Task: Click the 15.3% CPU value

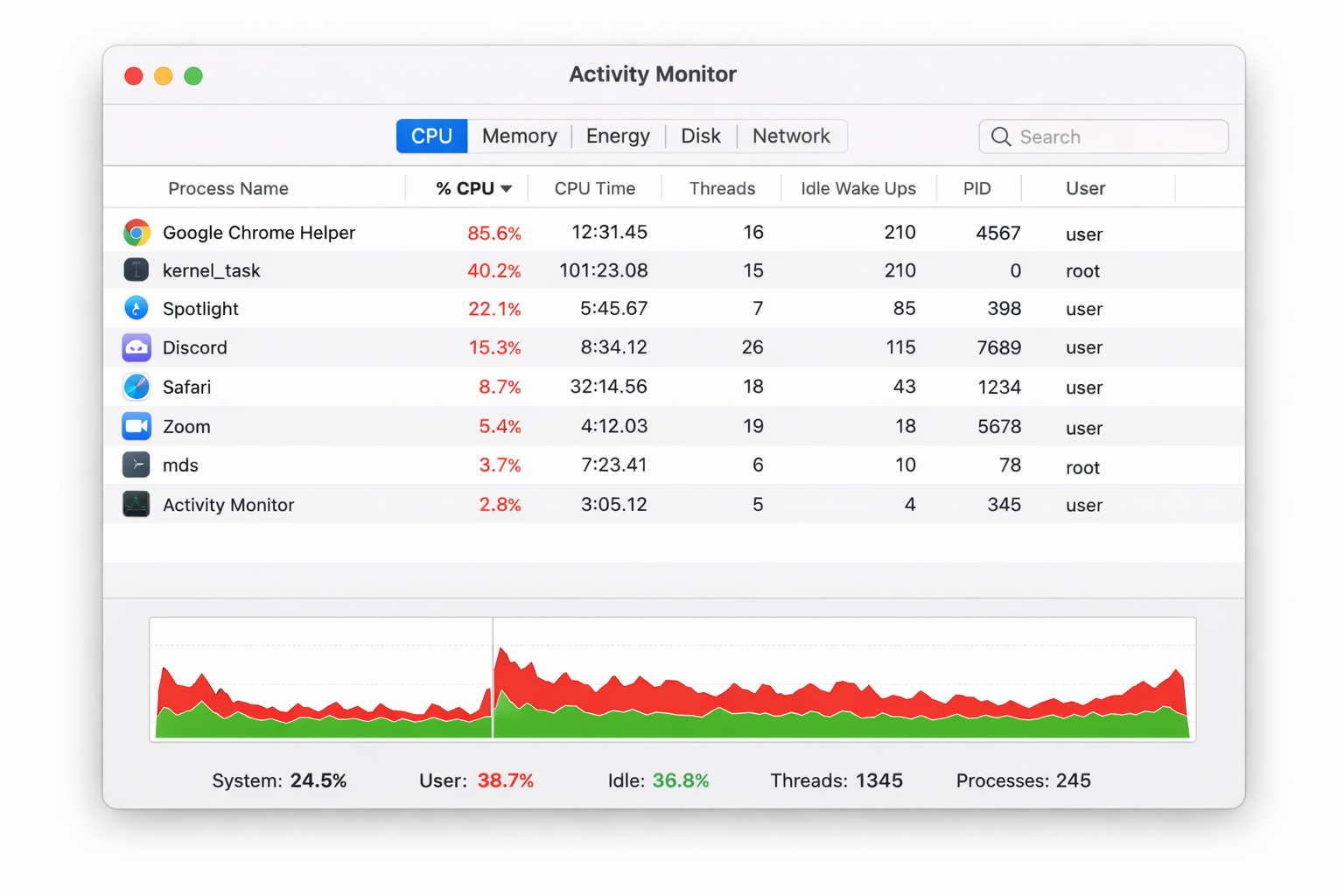Action: click(494, 347)
